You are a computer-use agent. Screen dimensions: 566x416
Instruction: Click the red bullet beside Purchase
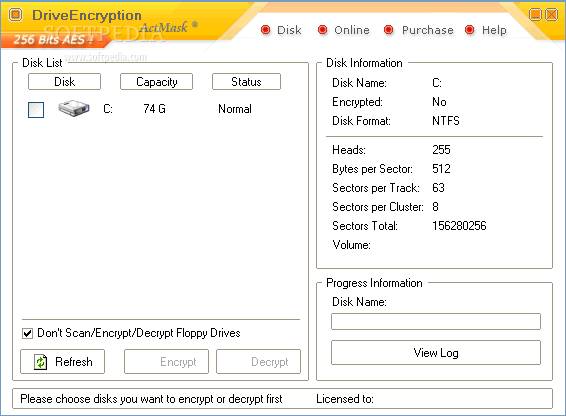[388, 30]
